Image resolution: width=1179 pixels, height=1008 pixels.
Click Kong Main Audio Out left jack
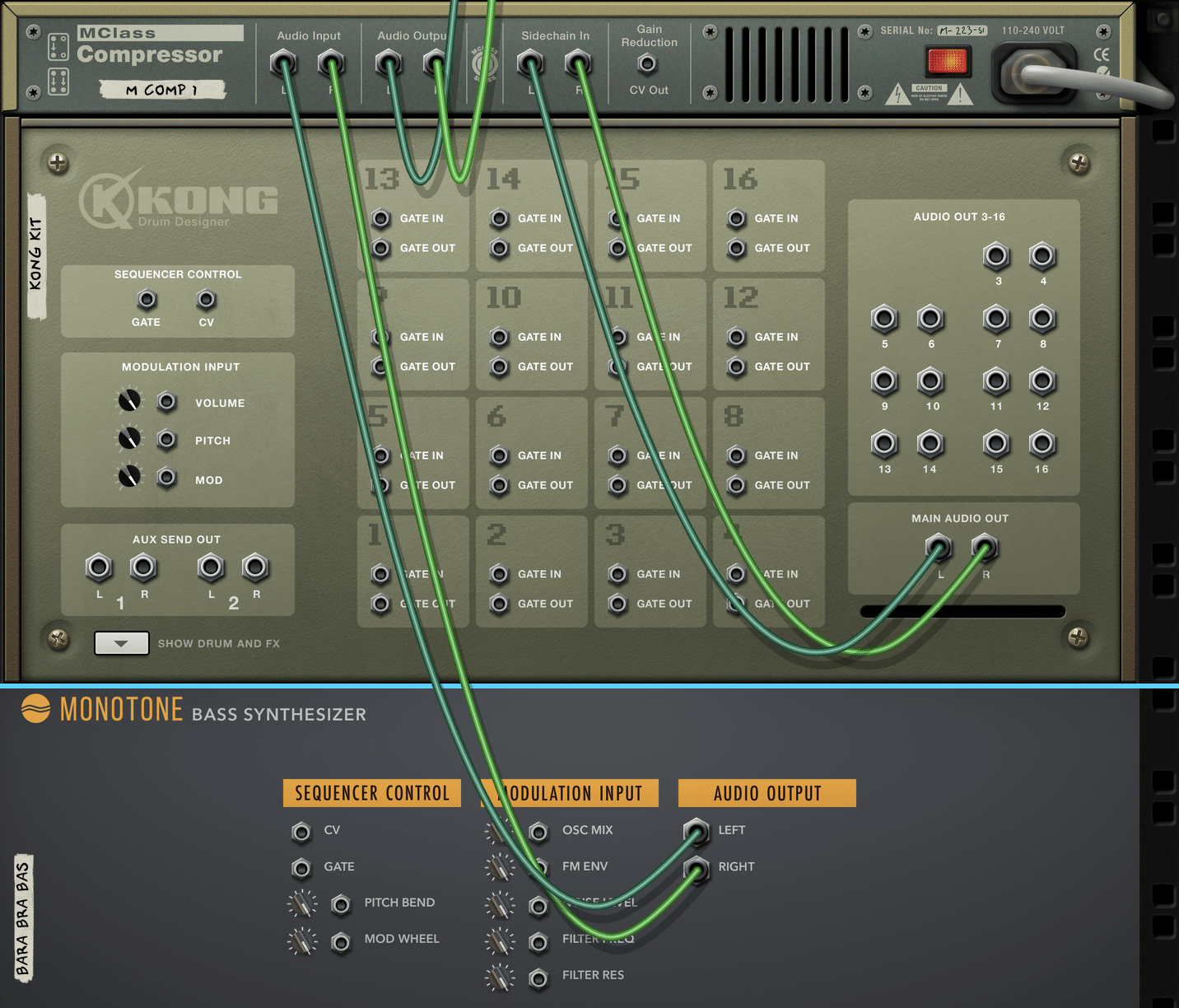[938, 547]
